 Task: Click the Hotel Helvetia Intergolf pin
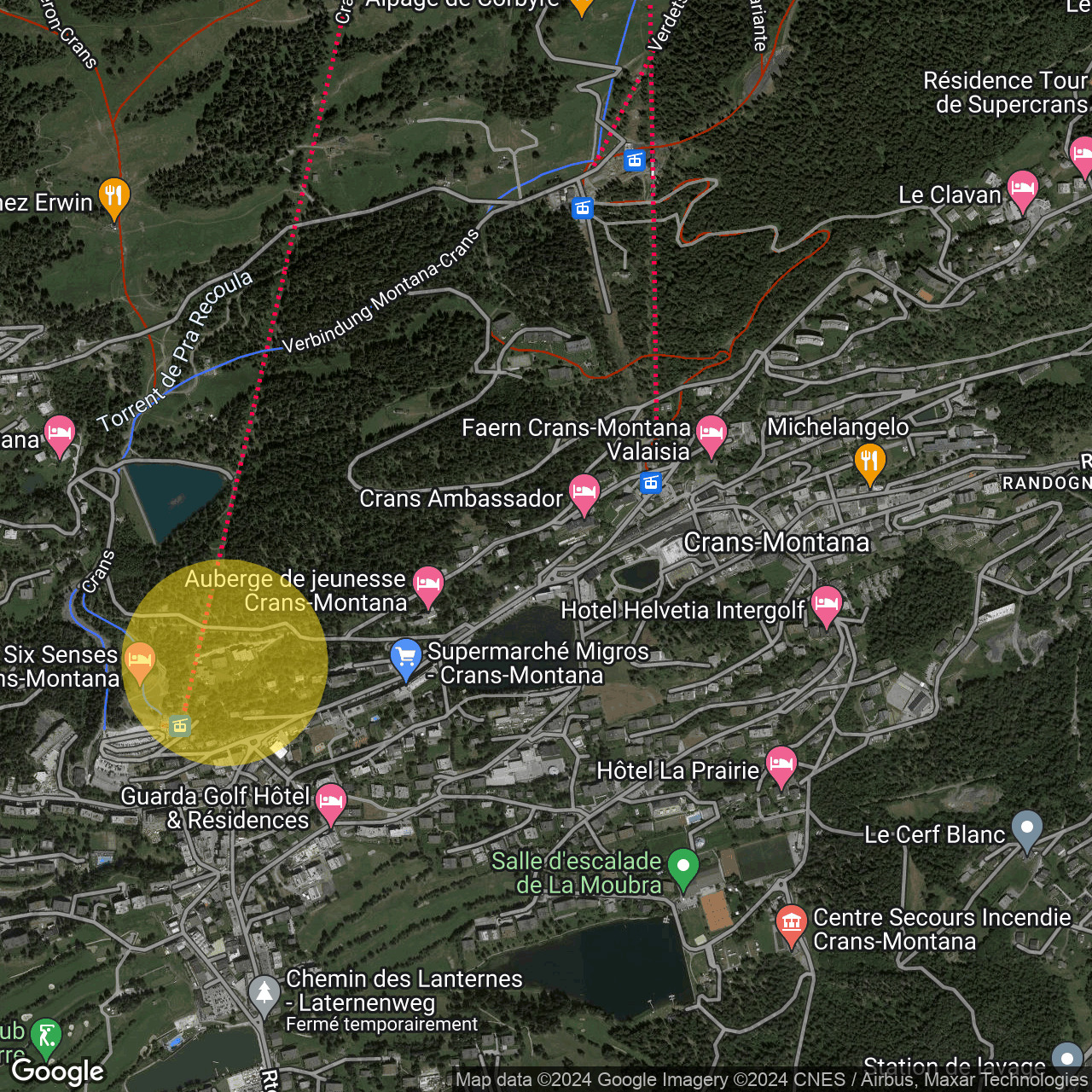click(826, 604)
